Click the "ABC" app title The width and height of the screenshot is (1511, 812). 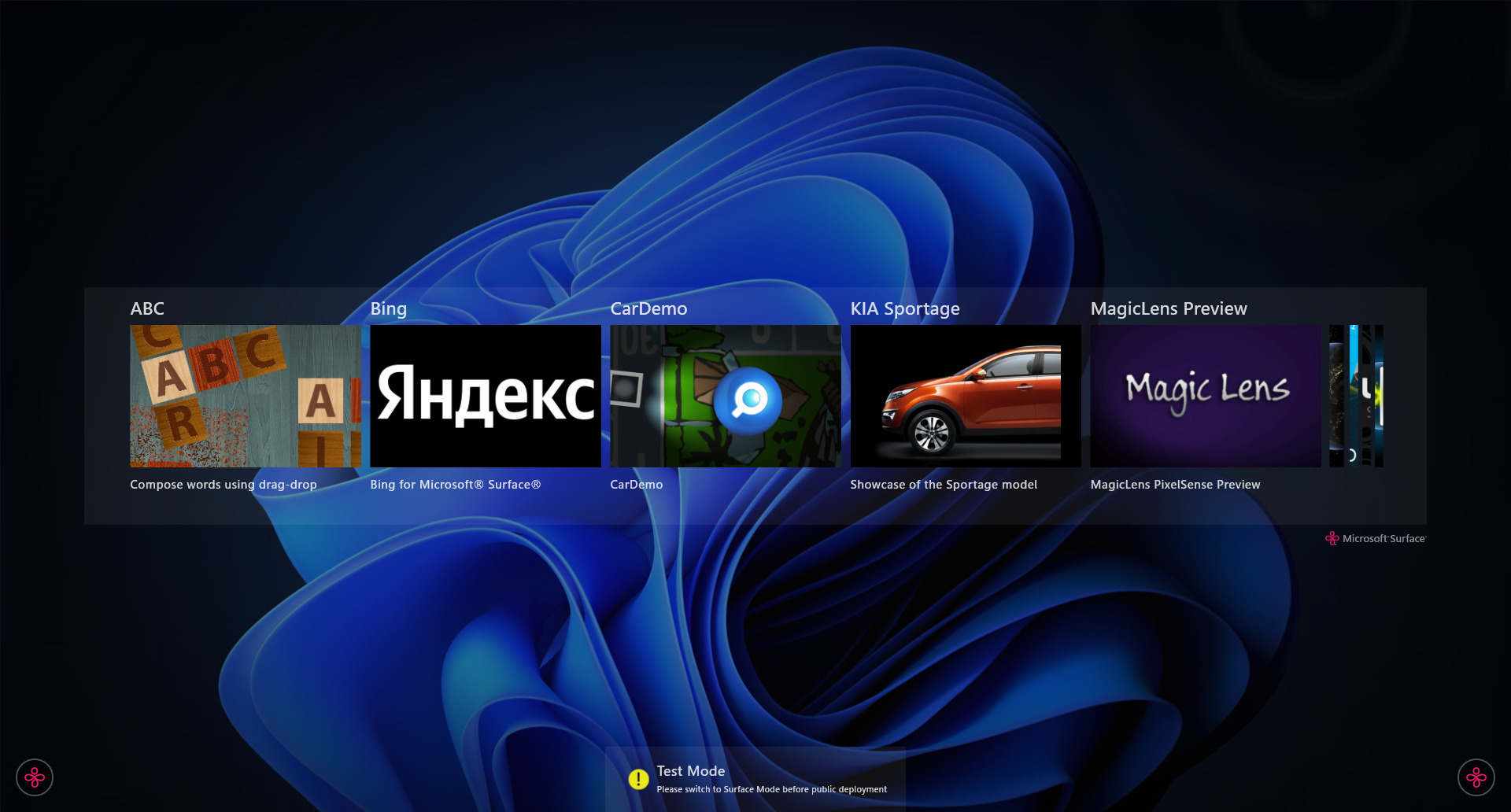(147, 308)
